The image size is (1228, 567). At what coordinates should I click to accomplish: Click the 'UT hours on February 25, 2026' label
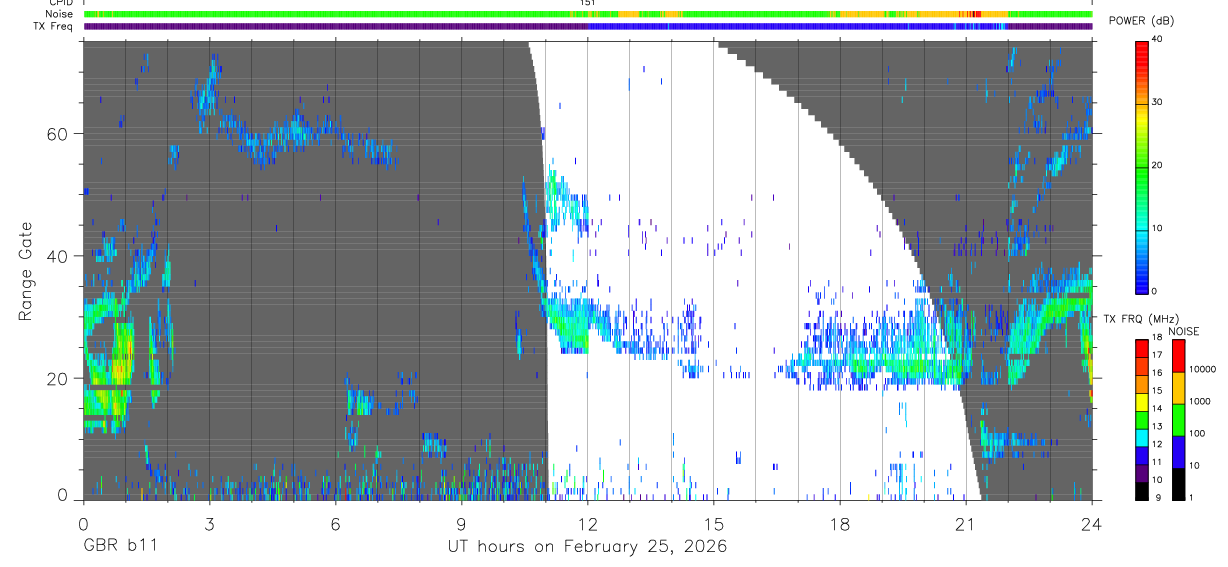587,547
